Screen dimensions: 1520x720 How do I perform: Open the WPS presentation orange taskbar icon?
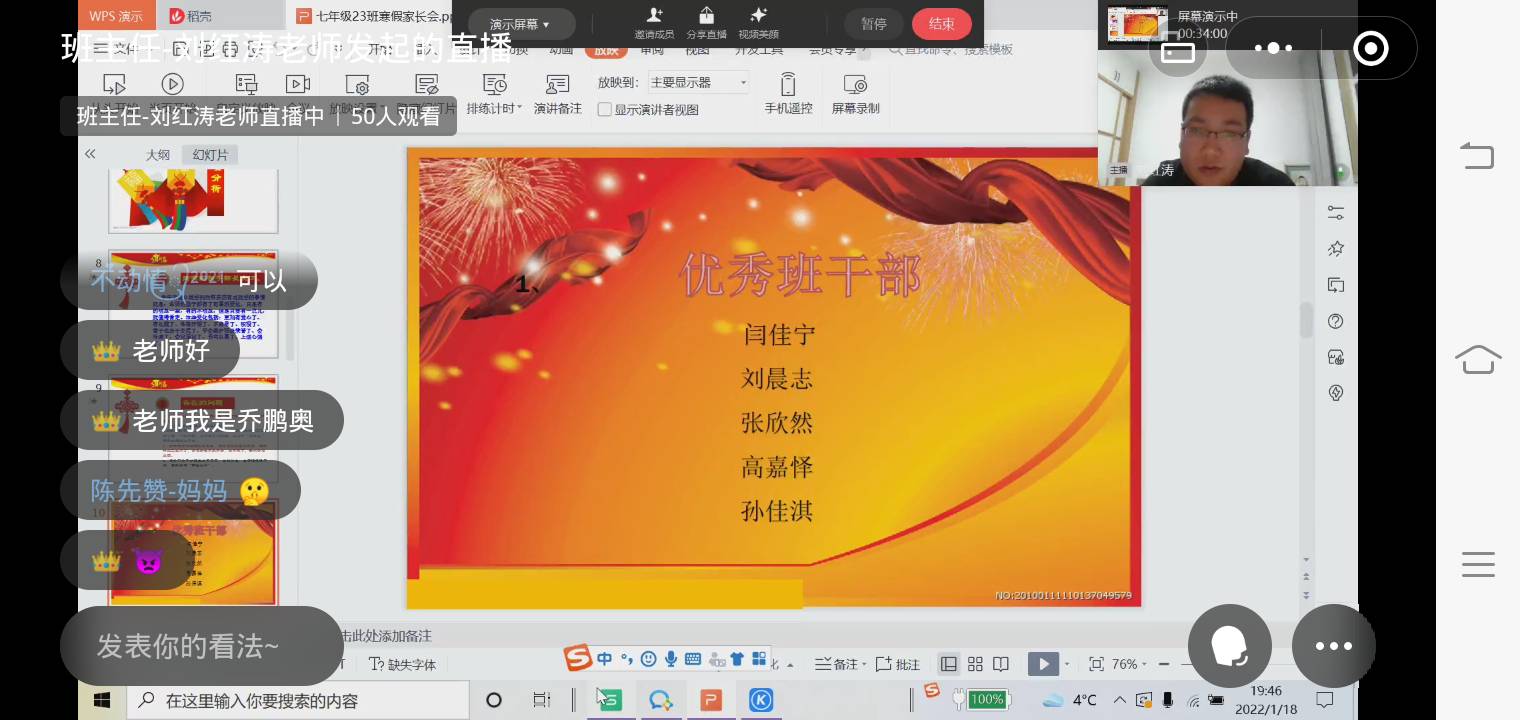tap(711, 700)
